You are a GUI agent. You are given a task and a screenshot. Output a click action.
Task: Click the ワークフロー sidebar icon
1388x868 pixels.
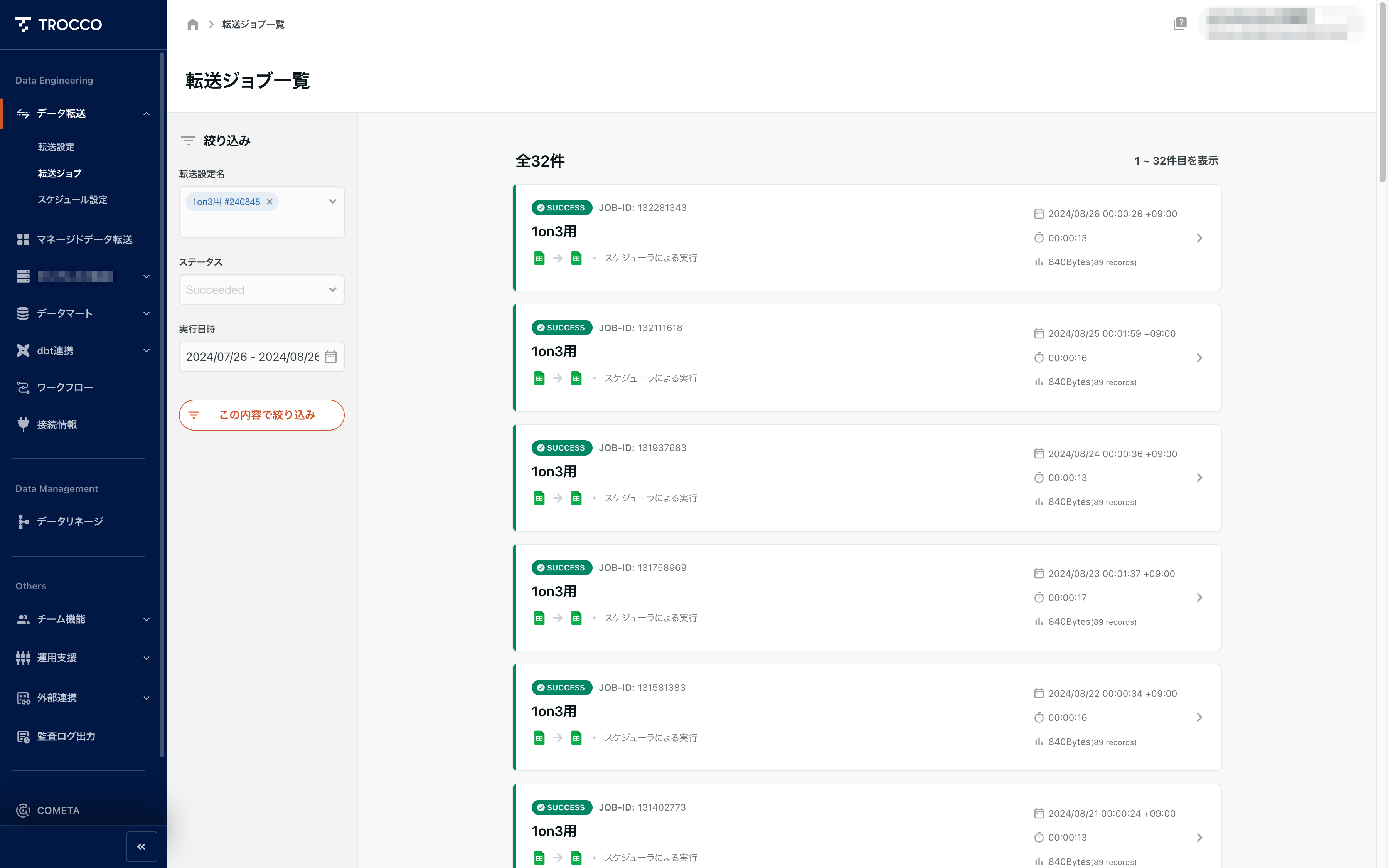[x=22, y=387]
